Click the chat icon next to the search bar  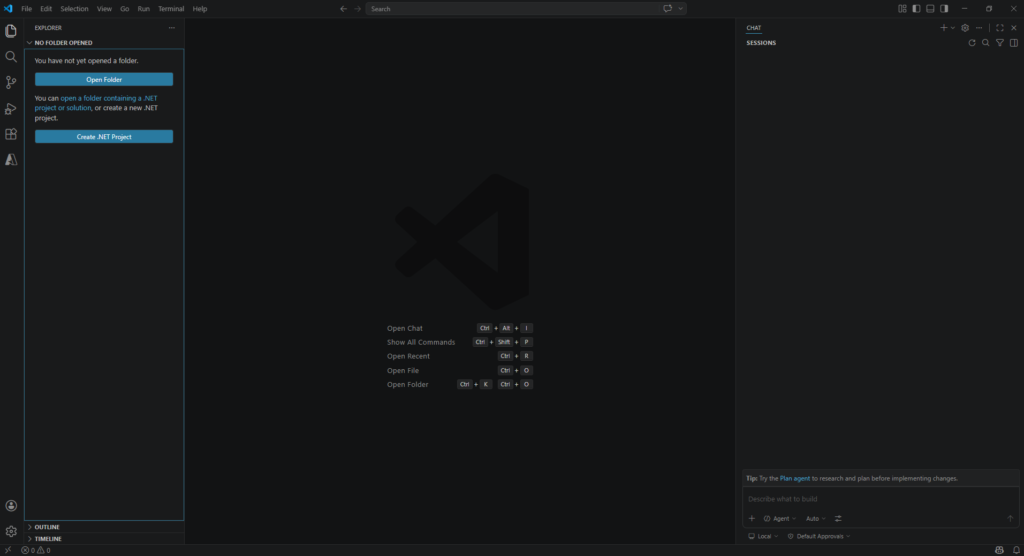point(667,9)
